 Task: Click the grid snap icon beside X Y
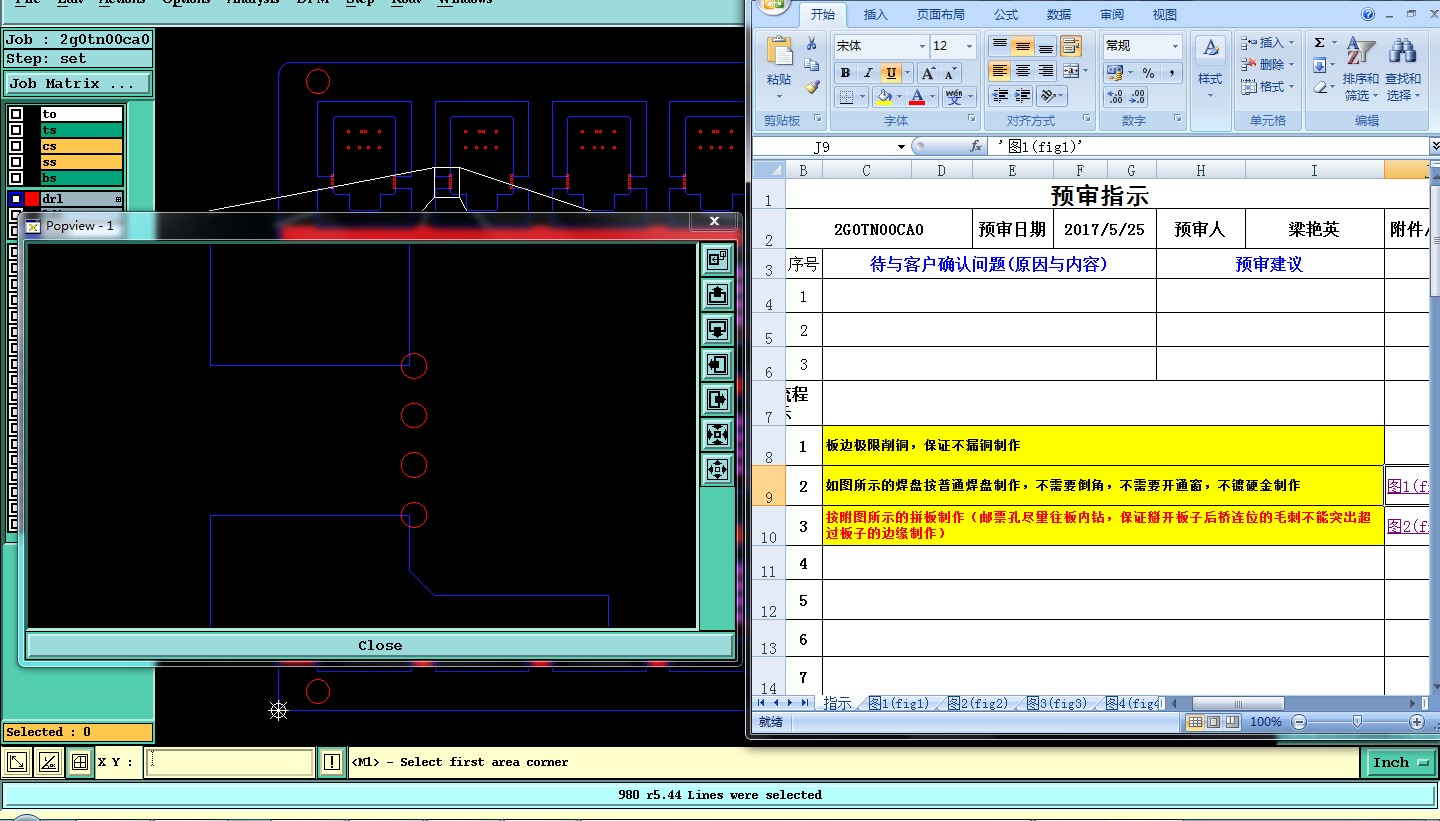80,763
